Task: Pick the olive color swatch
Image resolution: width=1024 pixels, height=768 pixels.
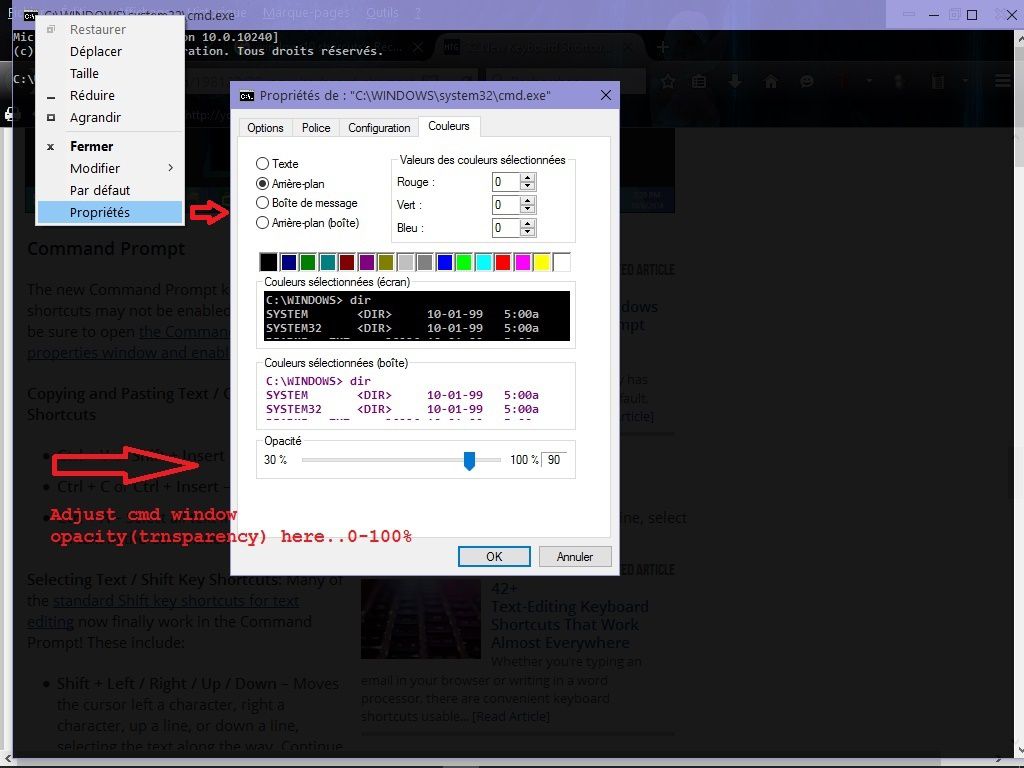Action: (x=386, y=262)
